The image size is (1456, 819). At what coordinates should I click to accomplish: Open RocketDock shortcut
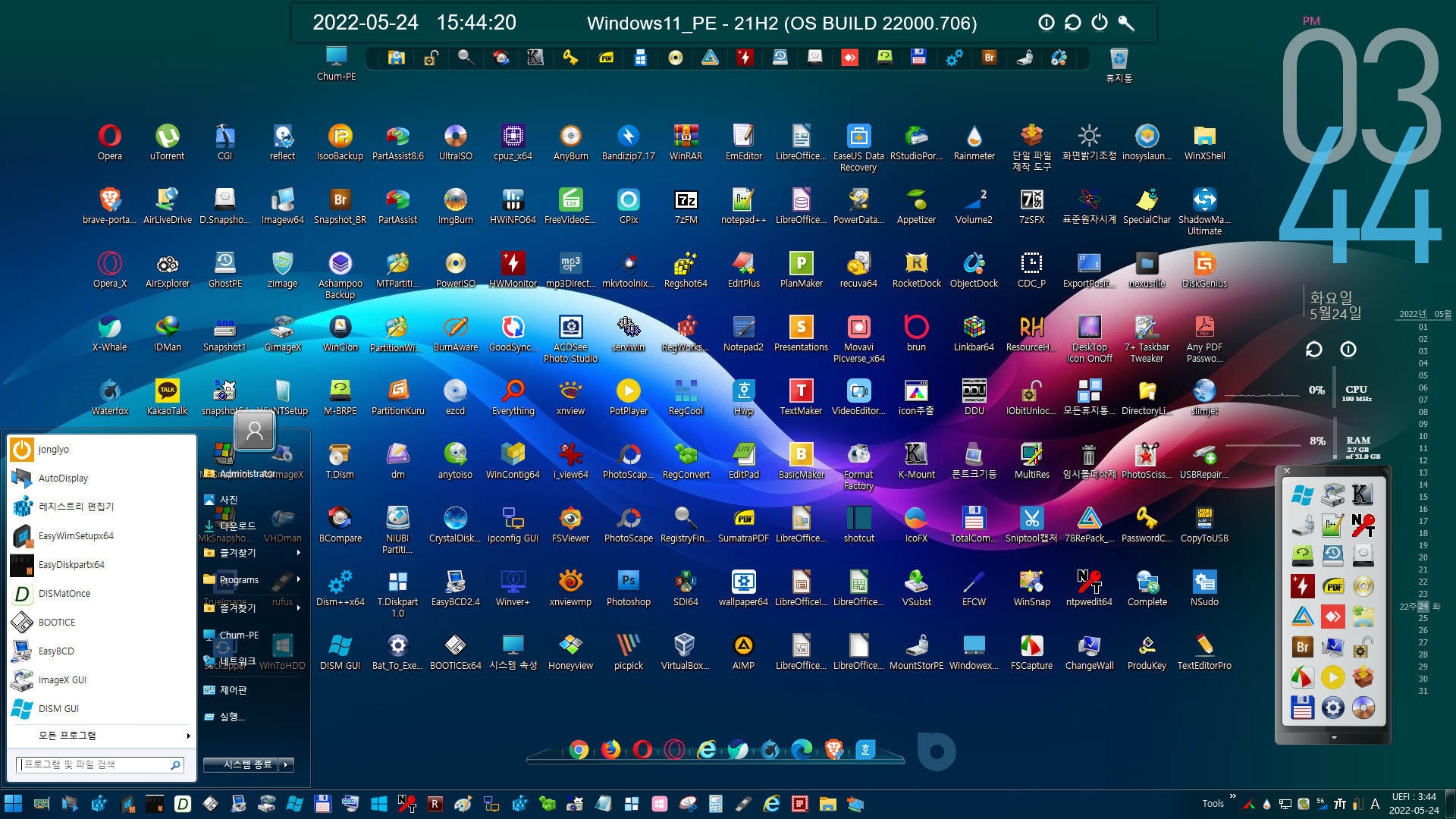pos(916,269)
